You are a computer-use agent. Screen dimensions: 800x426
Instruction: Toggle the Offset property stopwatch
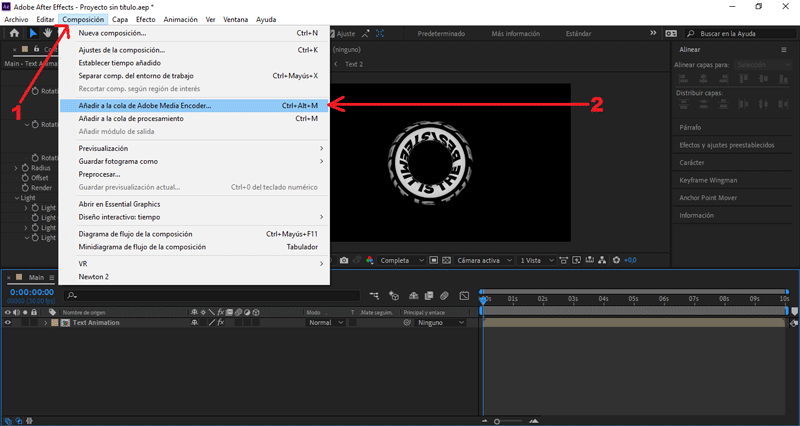[x=25, y=178]
